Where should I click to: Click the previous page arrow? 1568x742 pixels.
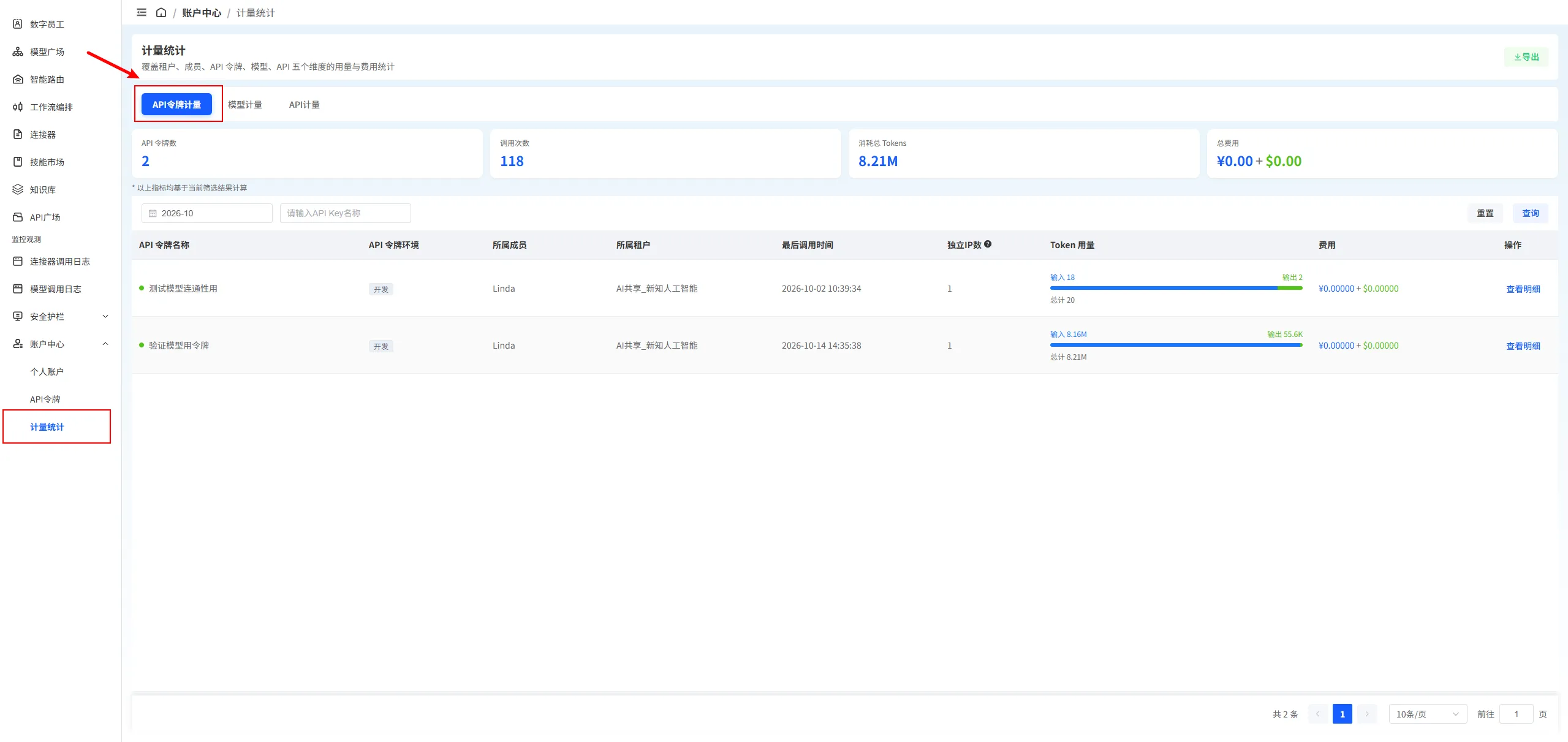tap(1317, 714)
